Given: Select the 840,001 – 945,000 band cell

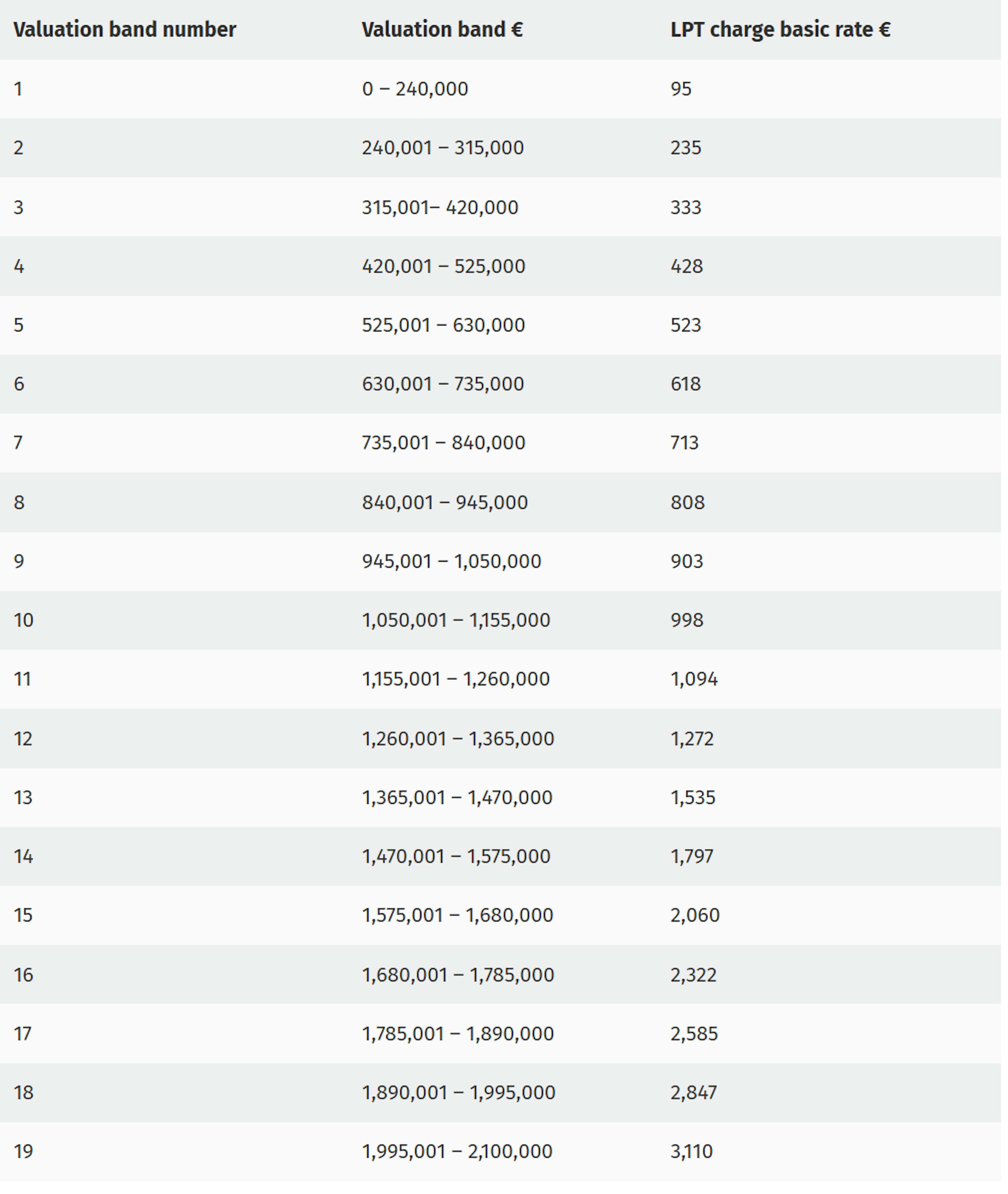Looking at the screenshot, I should 445,503.
